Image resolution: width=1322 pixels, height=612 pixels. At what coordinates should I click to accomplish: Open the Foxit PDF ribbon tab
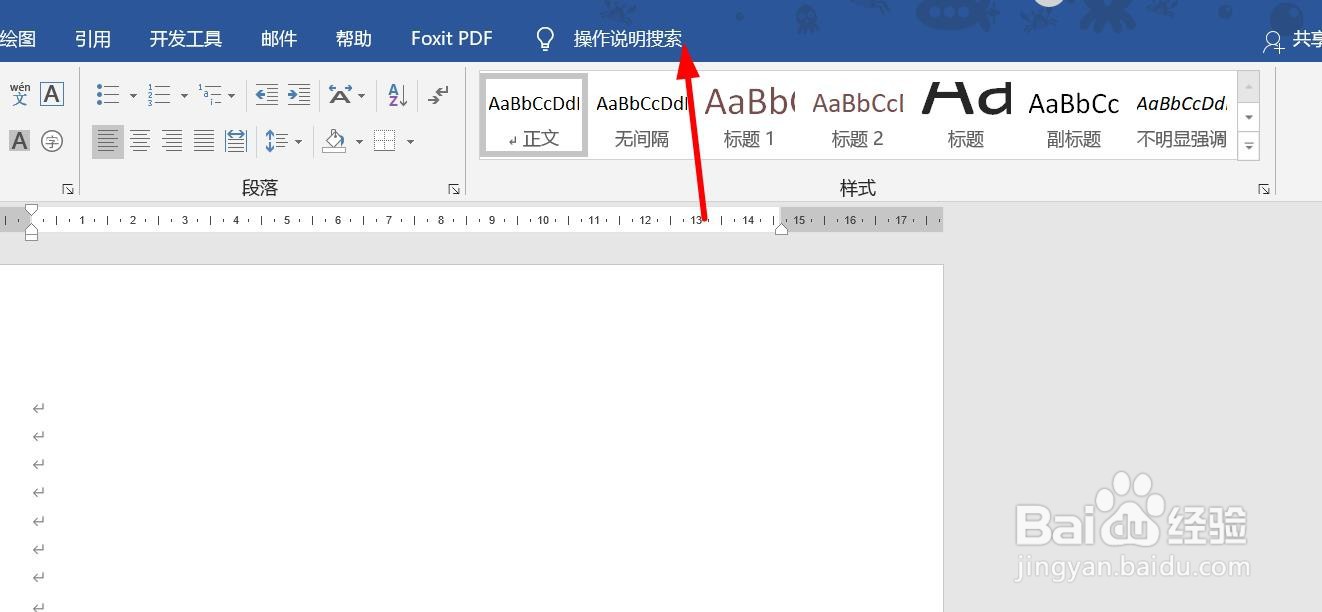pyautogui.click(x=452, y=39)
